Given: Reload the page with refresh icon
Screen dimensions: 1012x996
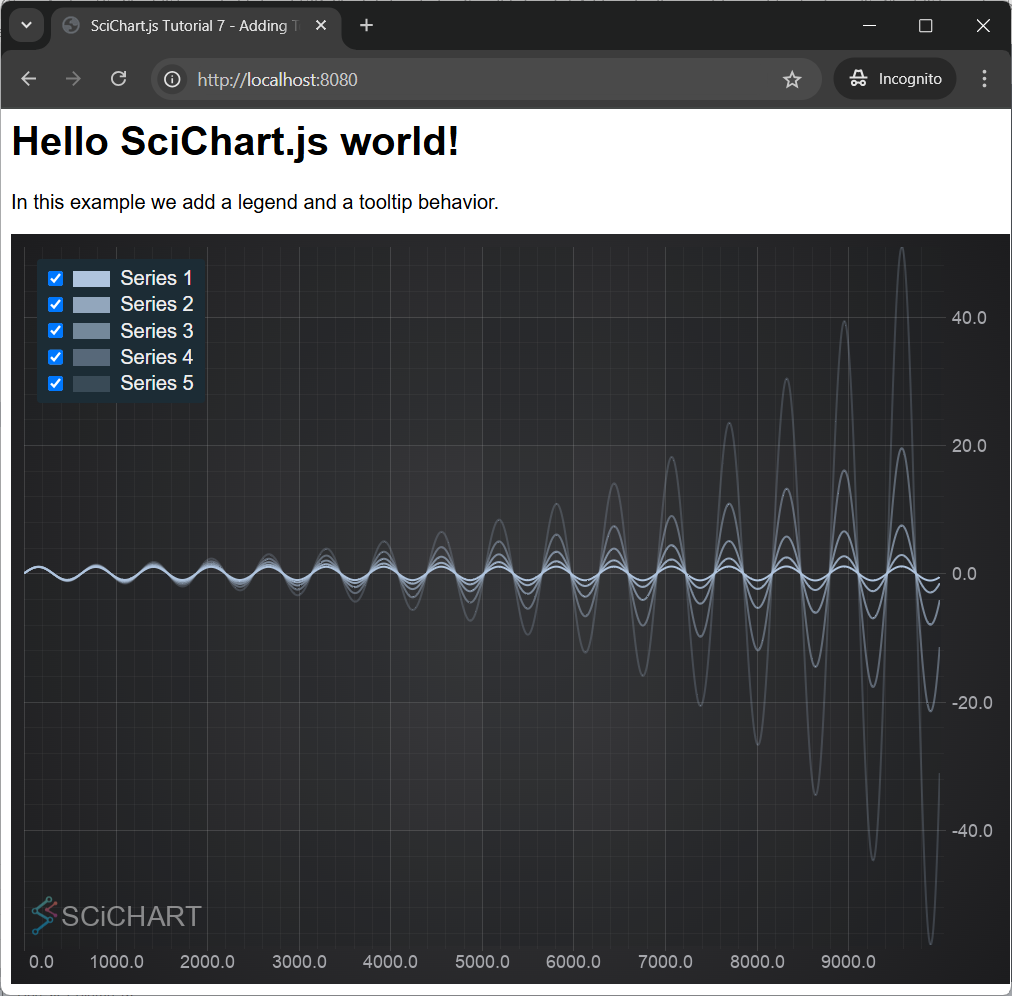Looking at the screenshot, I should (118, 79).
